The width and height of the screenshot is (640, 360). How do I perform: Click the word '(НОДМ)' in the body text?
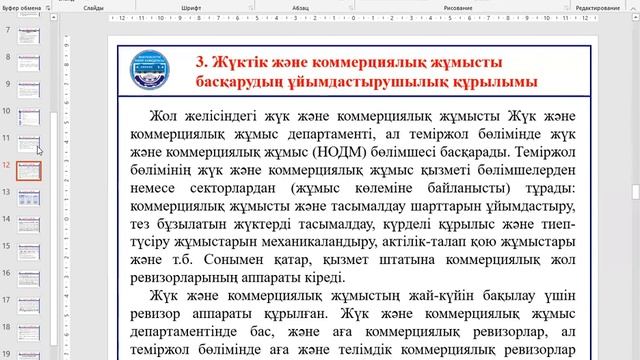pyautogui.click(x=340, y=152)
